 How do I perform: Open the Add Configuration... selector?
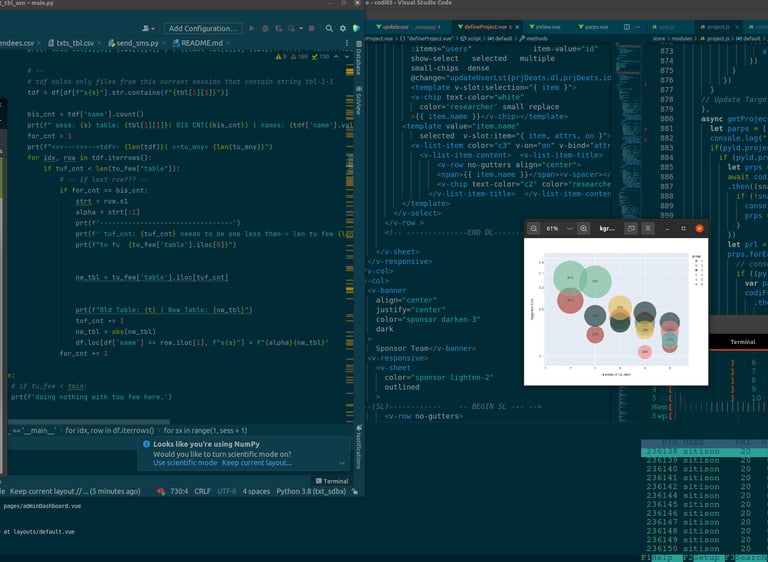click(203, 28)
